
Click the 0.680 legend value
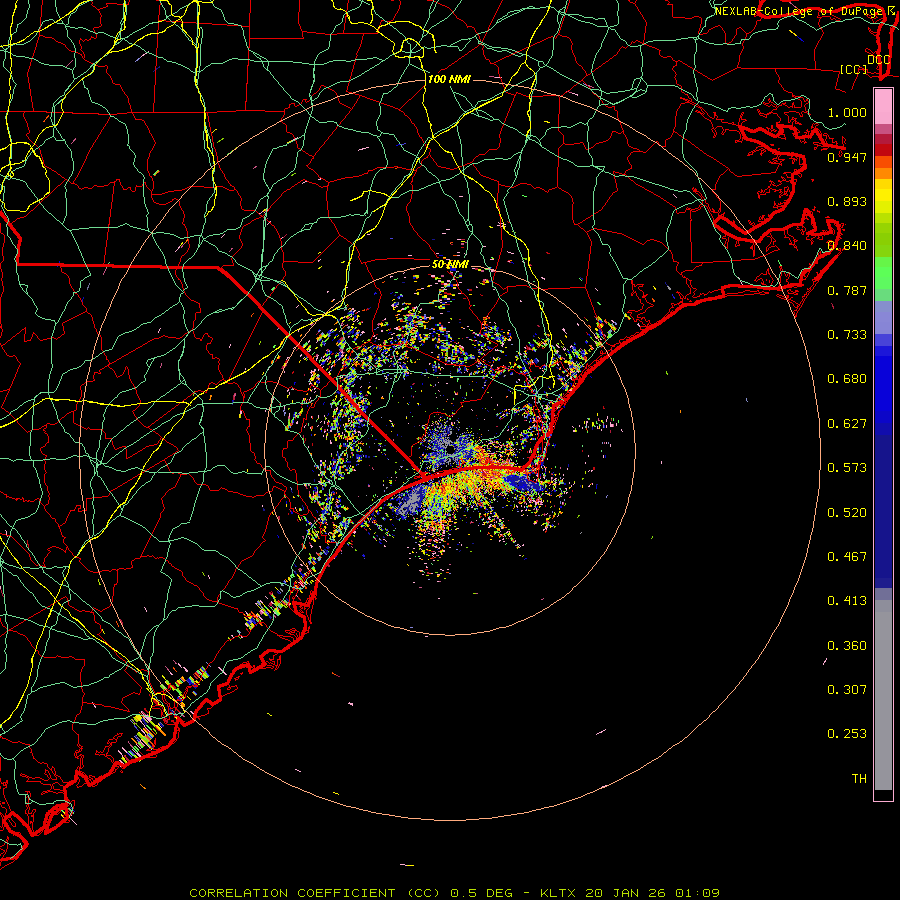(847, 379)
